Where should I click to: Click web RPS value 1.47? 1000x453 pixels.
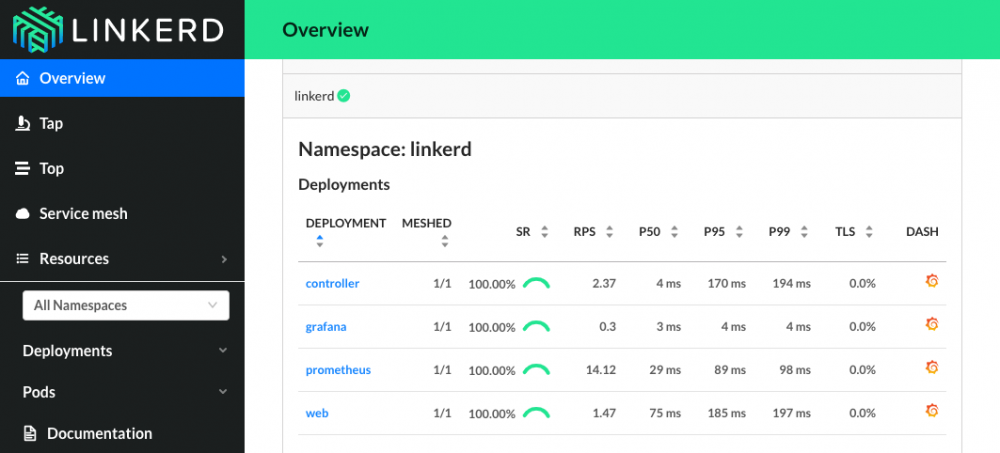coord(604,413)
